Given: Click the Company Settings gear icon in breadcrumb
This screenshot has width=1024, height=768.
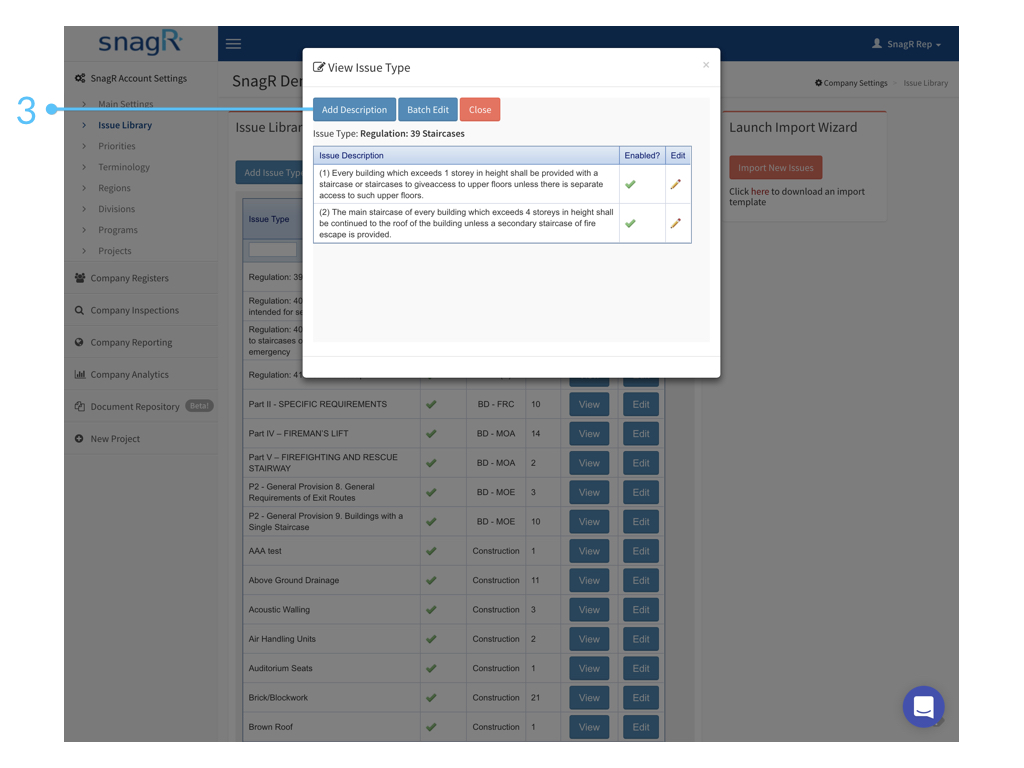Looking at the screenshot, I should 818,83.
